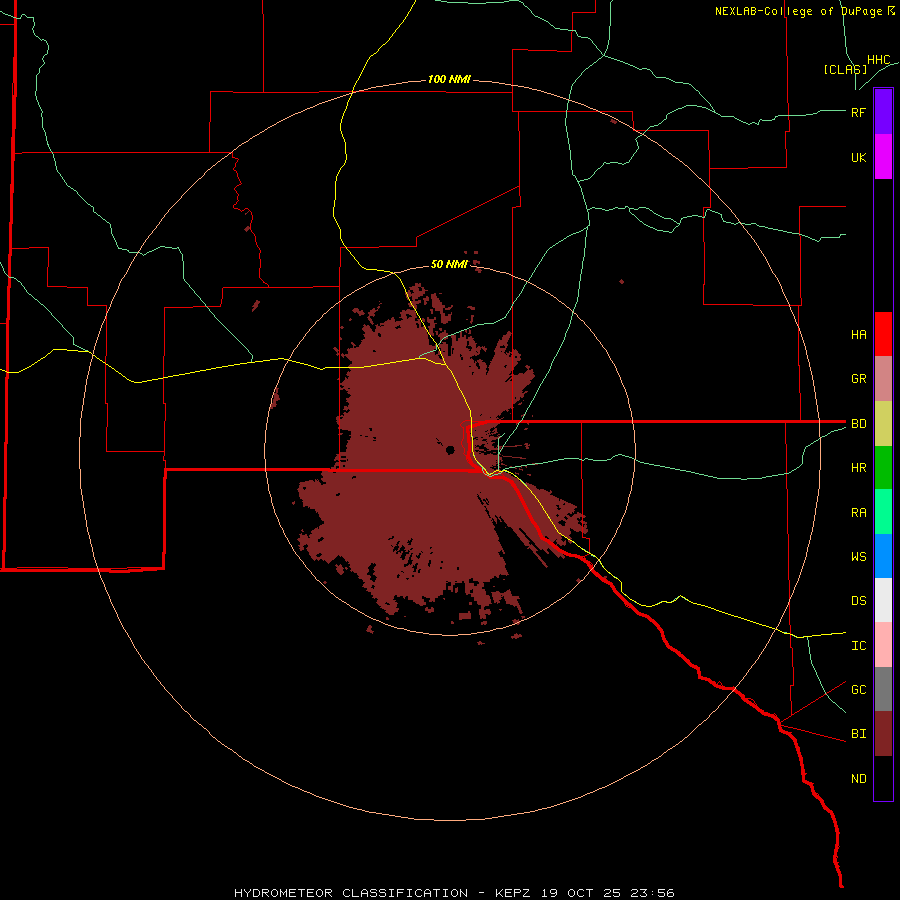Click the 50 NMI range ring label
The height and width of the screenshot is (900, 900).
pos(449,264)
